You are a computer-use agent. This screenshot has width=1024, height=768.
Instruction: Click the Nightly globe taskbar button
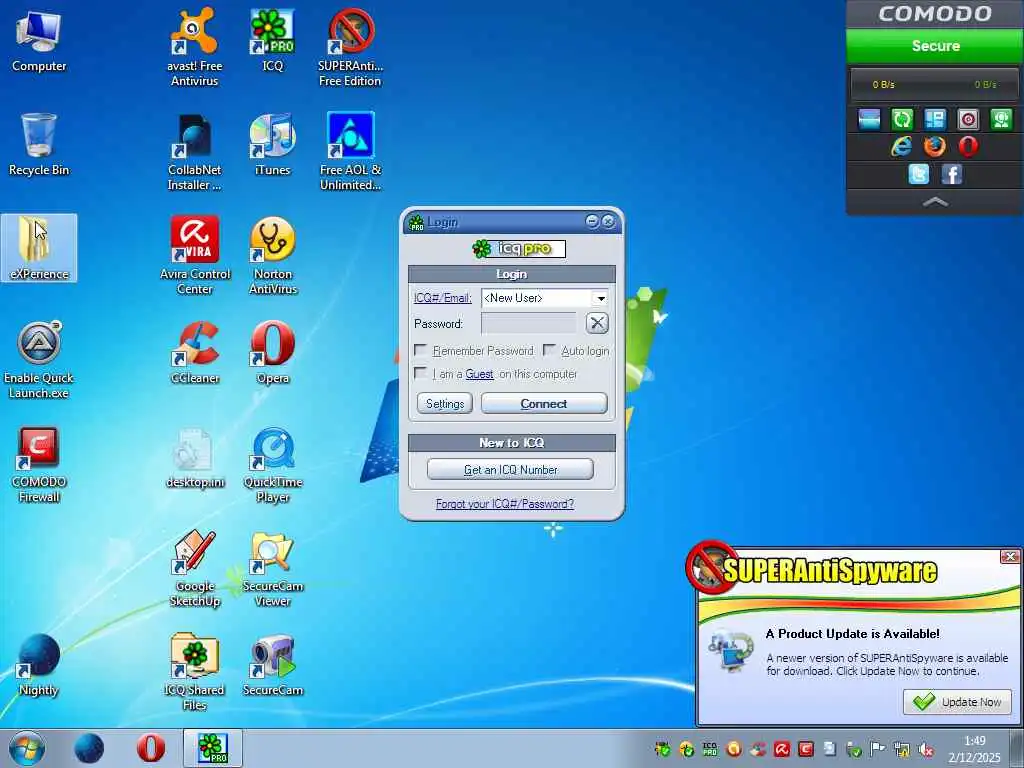tap(89, 748)
